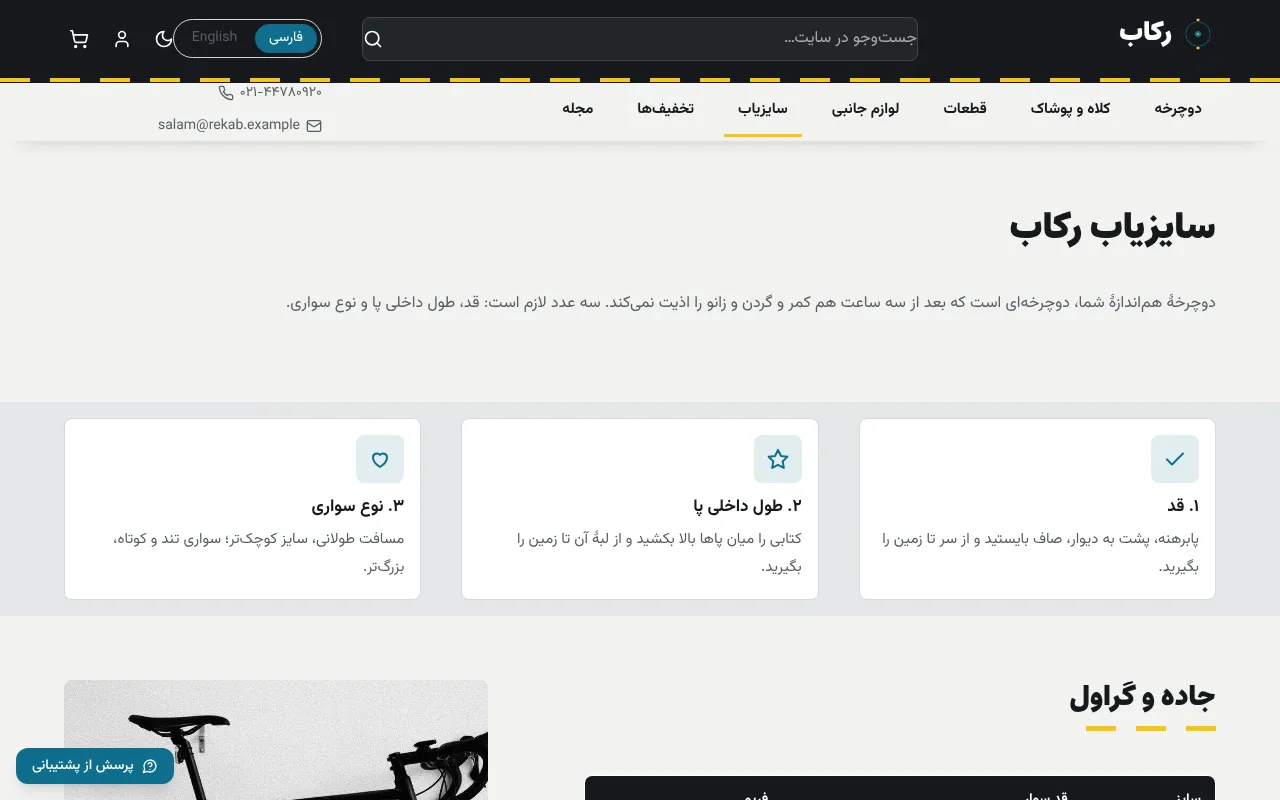The height and width of the screenshot is (800, 1280).
Task: Click the chat icon in the support button
Action: 150,766
